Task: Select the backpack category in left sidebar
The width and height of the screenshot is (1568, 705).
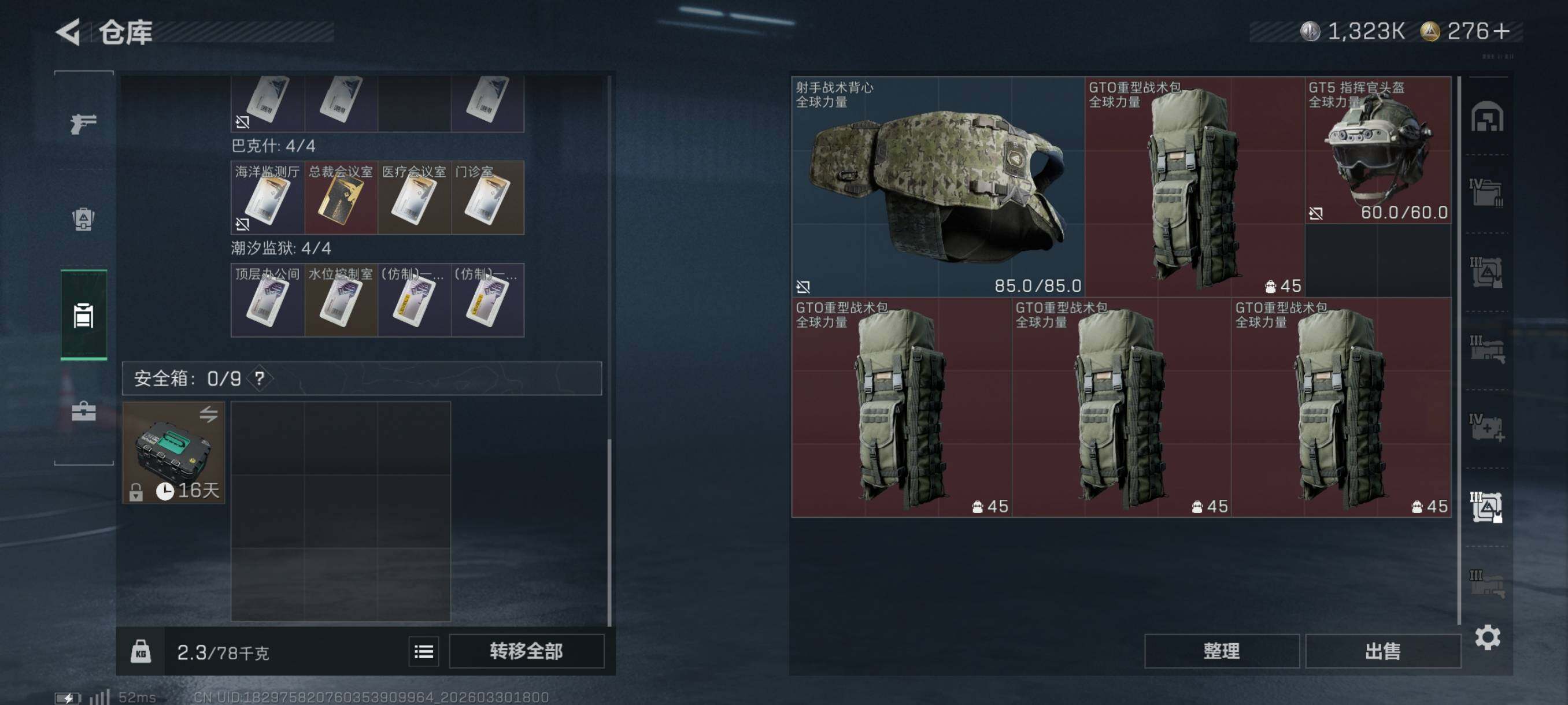Action: (83, 219)
